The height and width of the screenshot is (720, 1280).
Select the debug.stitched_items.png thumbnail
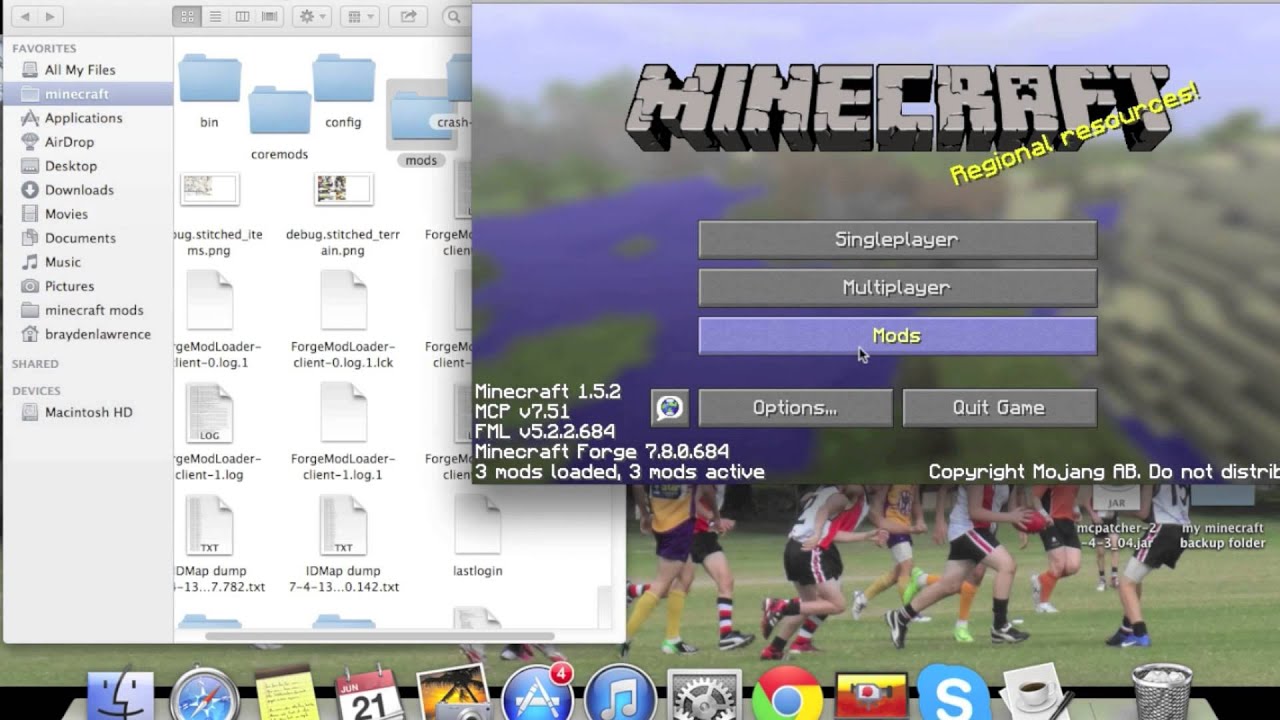point(209,188)
